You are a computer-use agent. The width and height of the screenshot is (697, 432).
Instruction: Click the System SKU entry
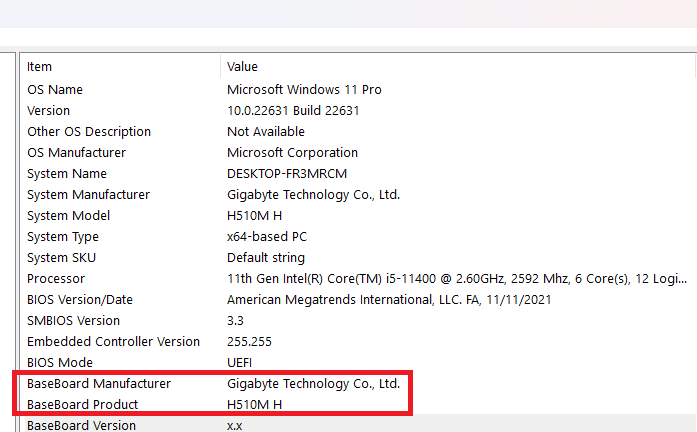[x=62, y=257]
